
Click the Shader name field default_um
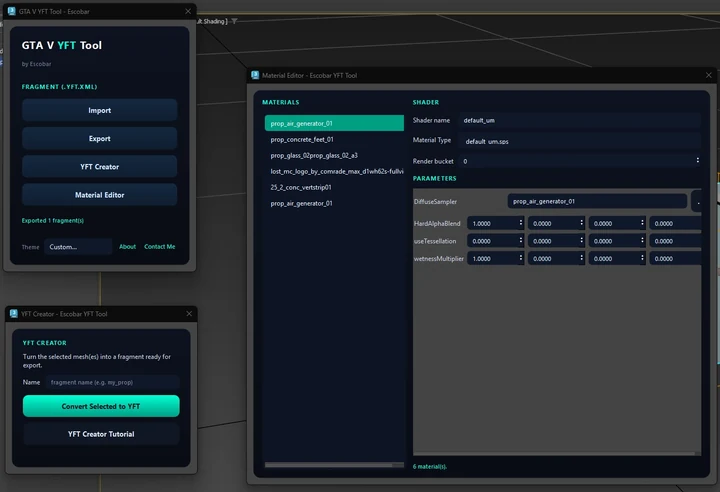tap(579, 120)
